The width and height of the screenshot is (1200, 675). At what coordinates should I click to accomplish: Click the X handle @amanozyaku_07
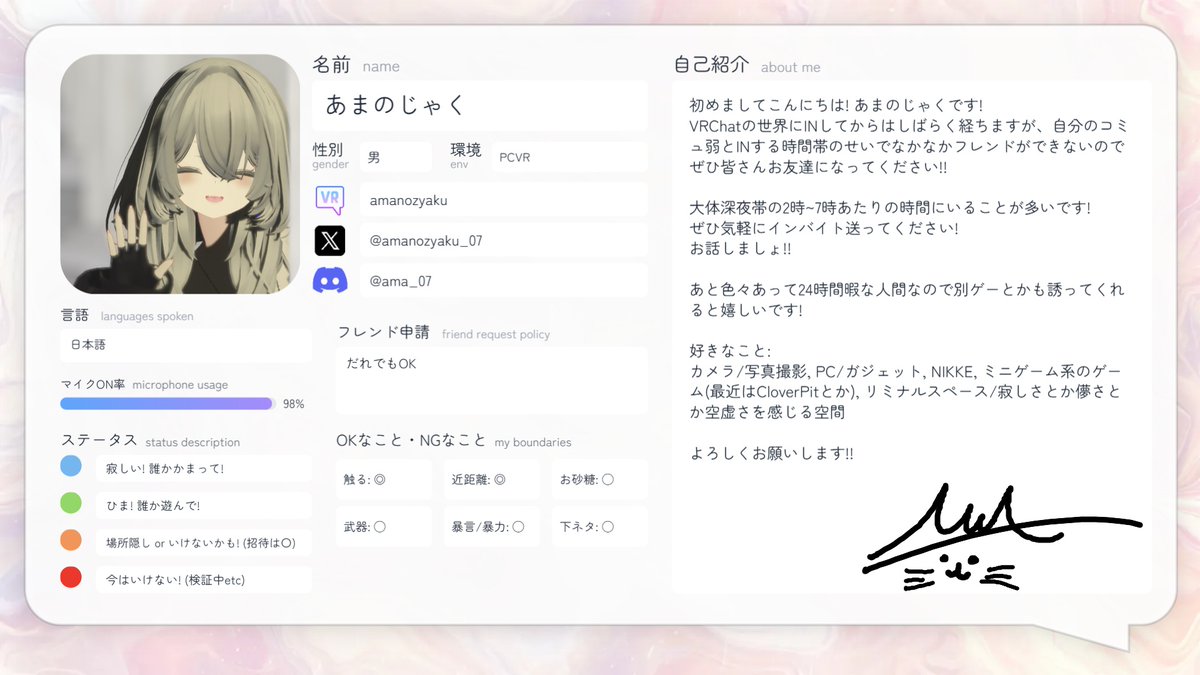pyautogui.click(x=503, y=241)
